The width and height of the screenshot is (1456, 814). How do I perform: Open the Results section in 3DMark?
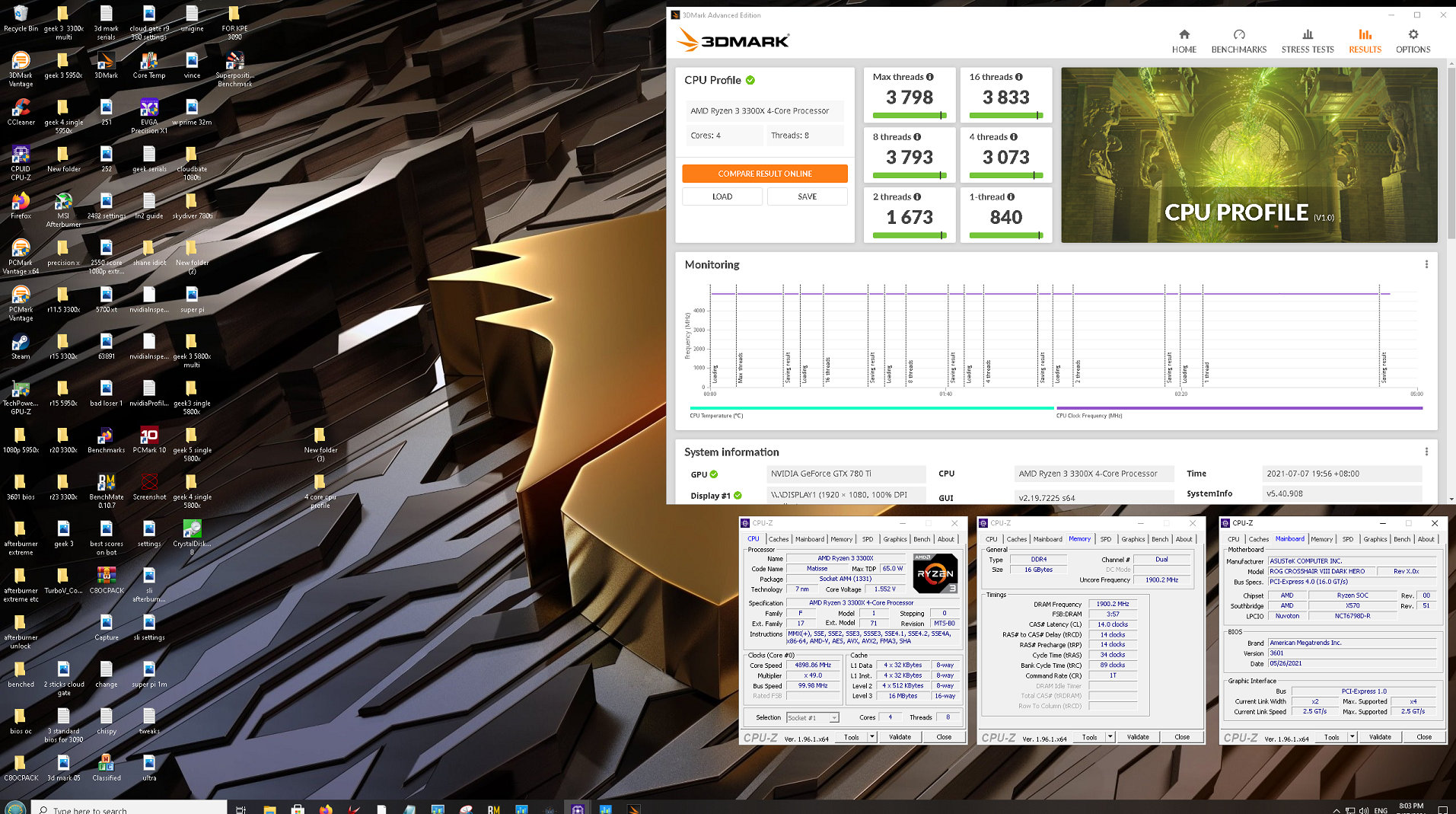(x=1365, y=41)
